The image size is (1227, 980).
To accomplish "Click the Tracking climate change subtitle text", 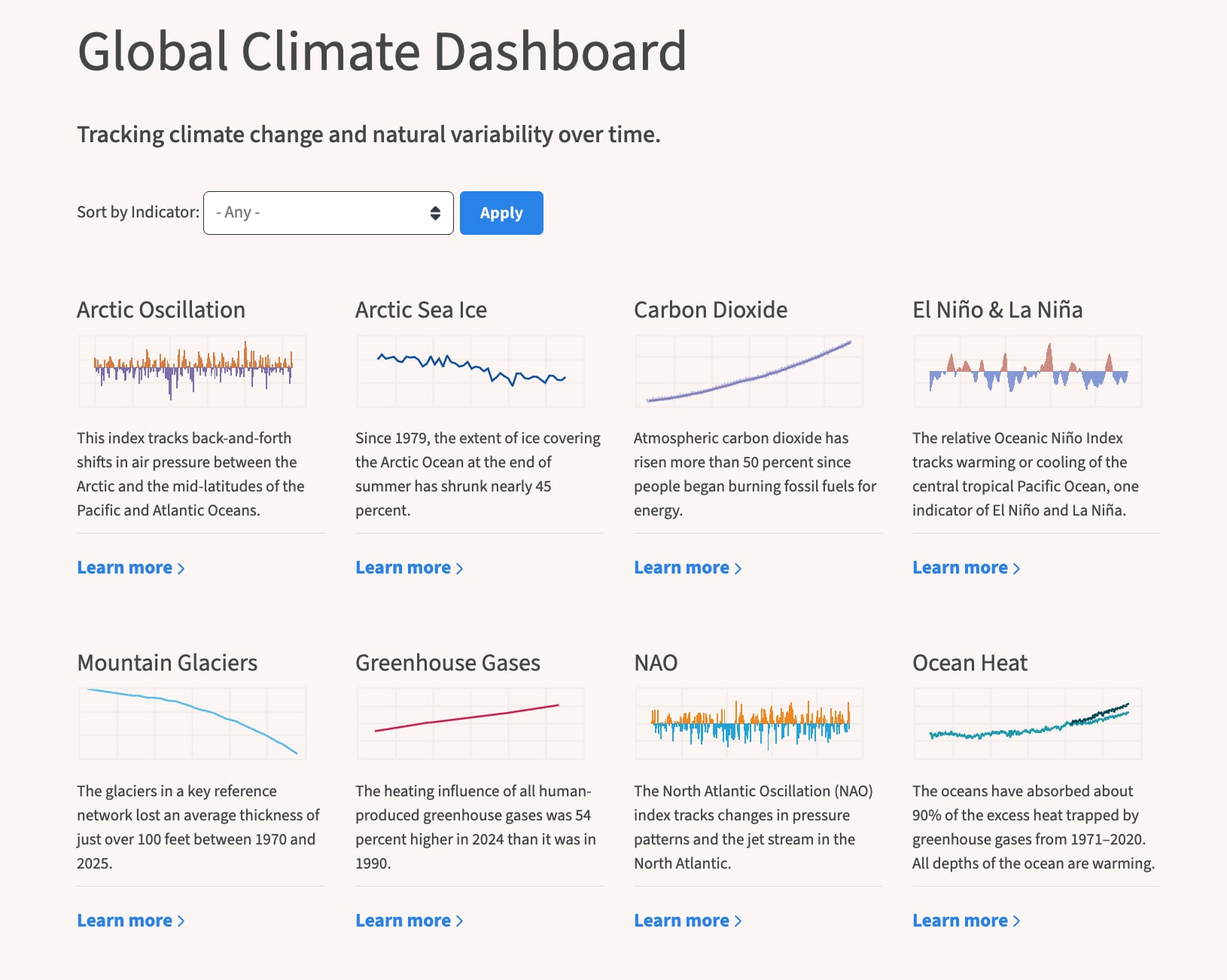I will pos(369,135).
